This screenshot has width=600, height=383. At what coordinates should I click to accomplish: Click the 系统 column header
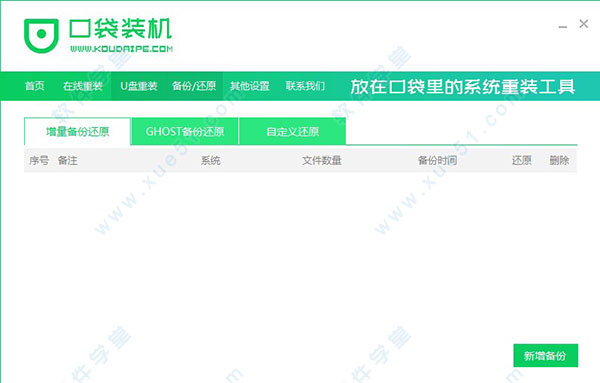pyautogui.click(x=210, y=160)
